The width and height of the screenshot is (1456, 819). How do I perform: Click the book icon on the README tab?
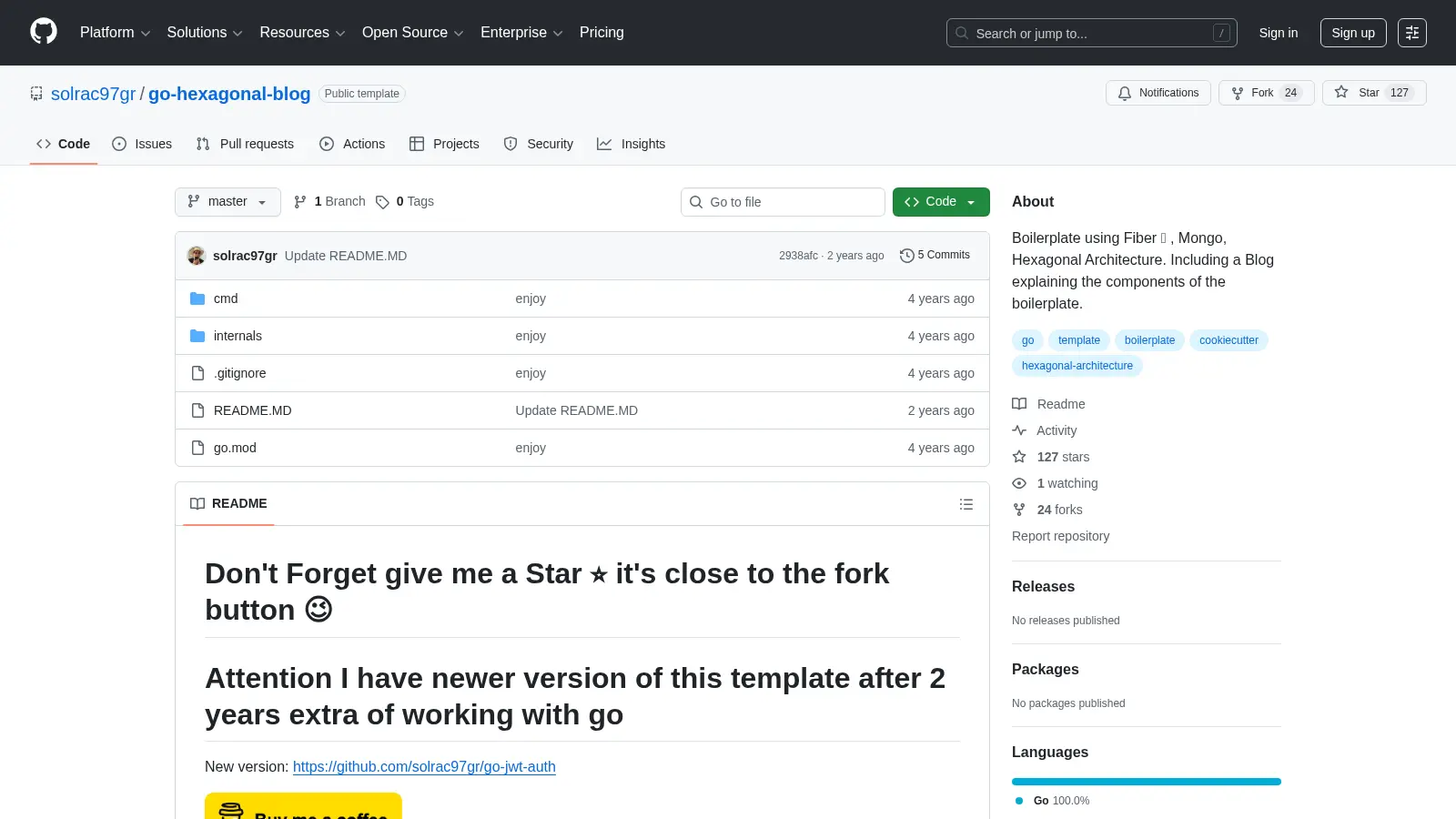(197, 504)
